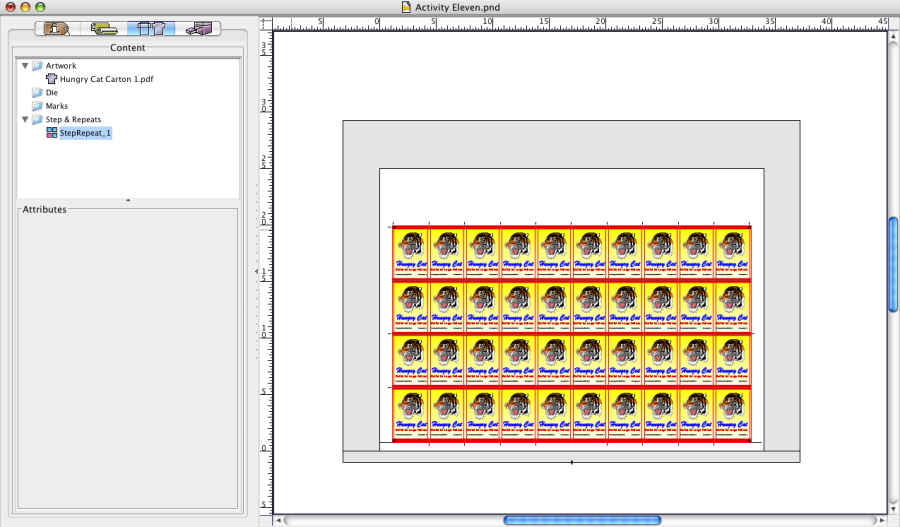The width and height of the screenshot is (900, 527).
Task: Click the ruler origin corner box
Action: [x=266, y=23]
